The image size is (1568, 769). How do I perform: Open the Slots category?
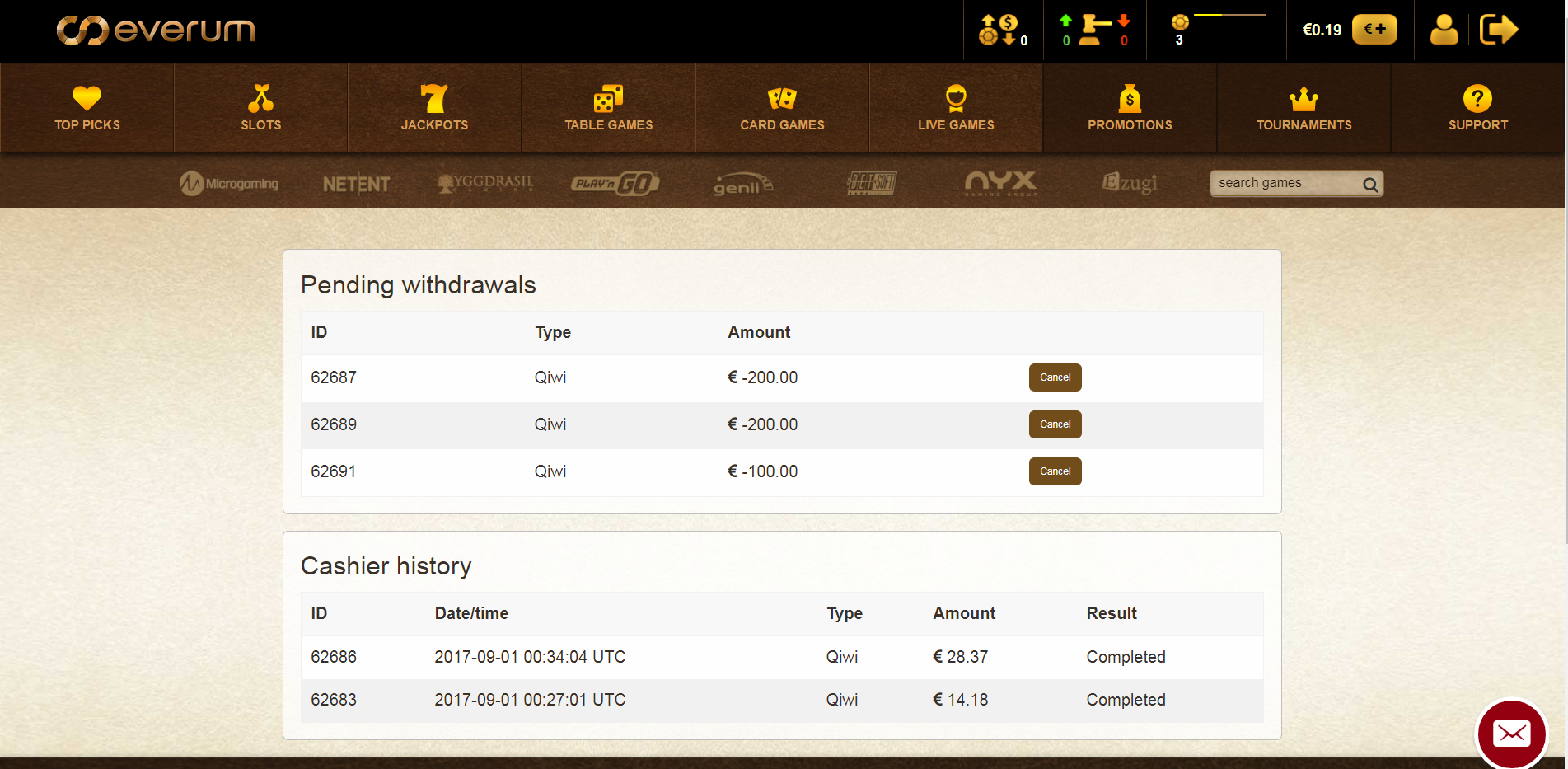[x=261, y=108]
